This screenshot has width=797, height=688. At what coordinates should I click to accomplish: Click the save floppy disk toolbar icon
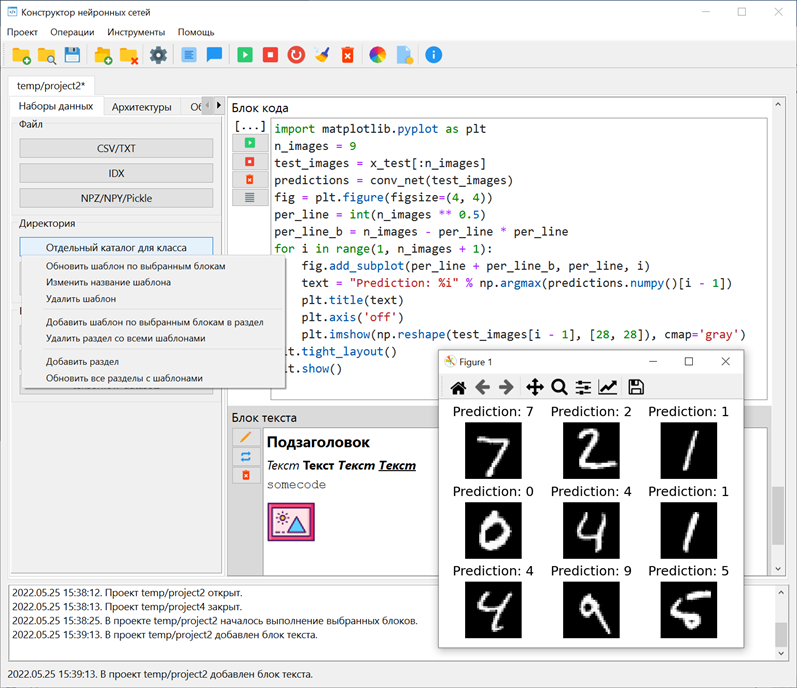tap(72, 55)
